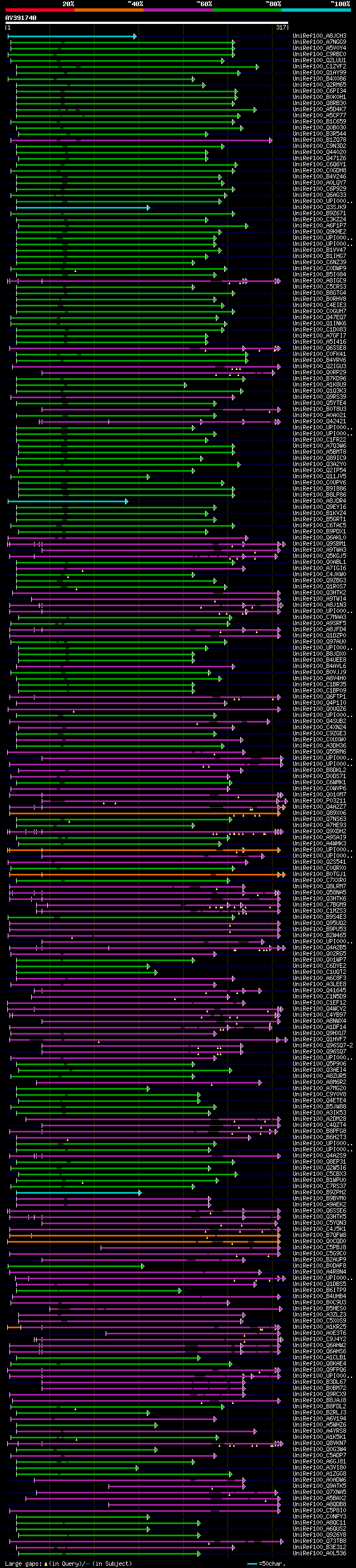Click the red 20% identity legend segment

click(x=39, y=10)
